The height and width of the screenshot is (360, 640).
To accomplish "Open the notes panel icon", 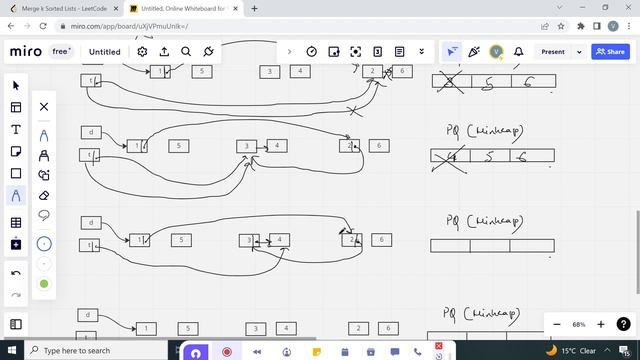I will (x=400, y=52).
